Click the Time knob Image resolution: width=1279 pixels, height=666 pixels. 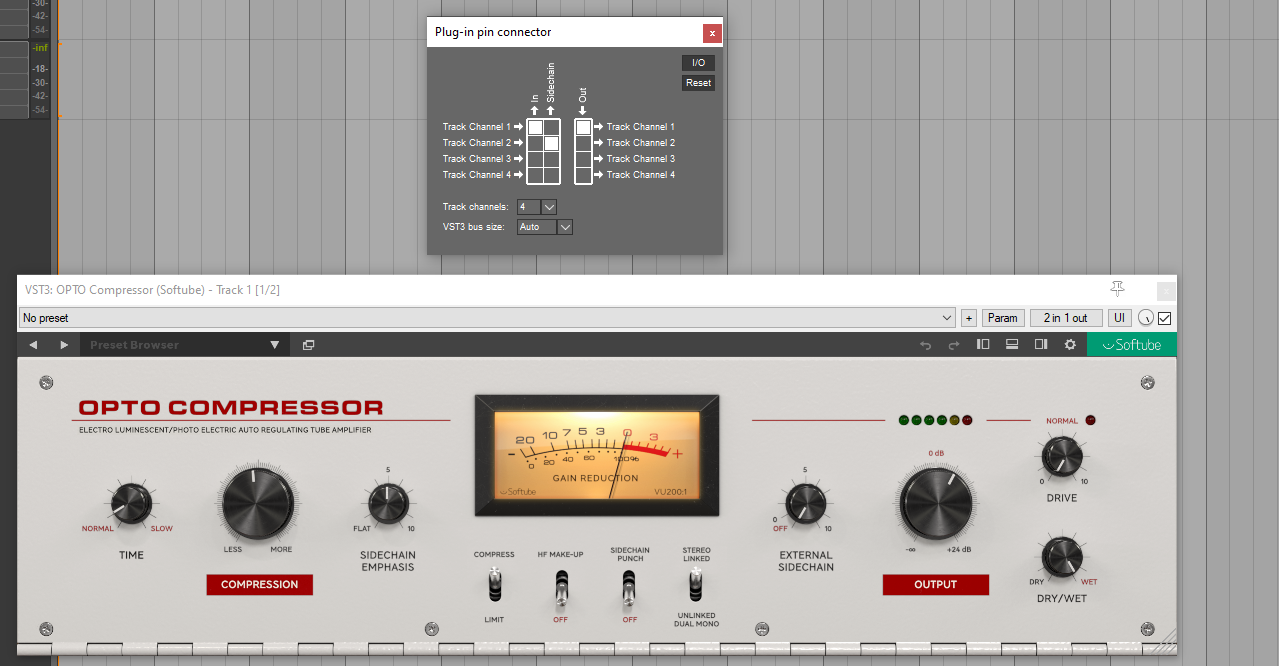[131, 502]
